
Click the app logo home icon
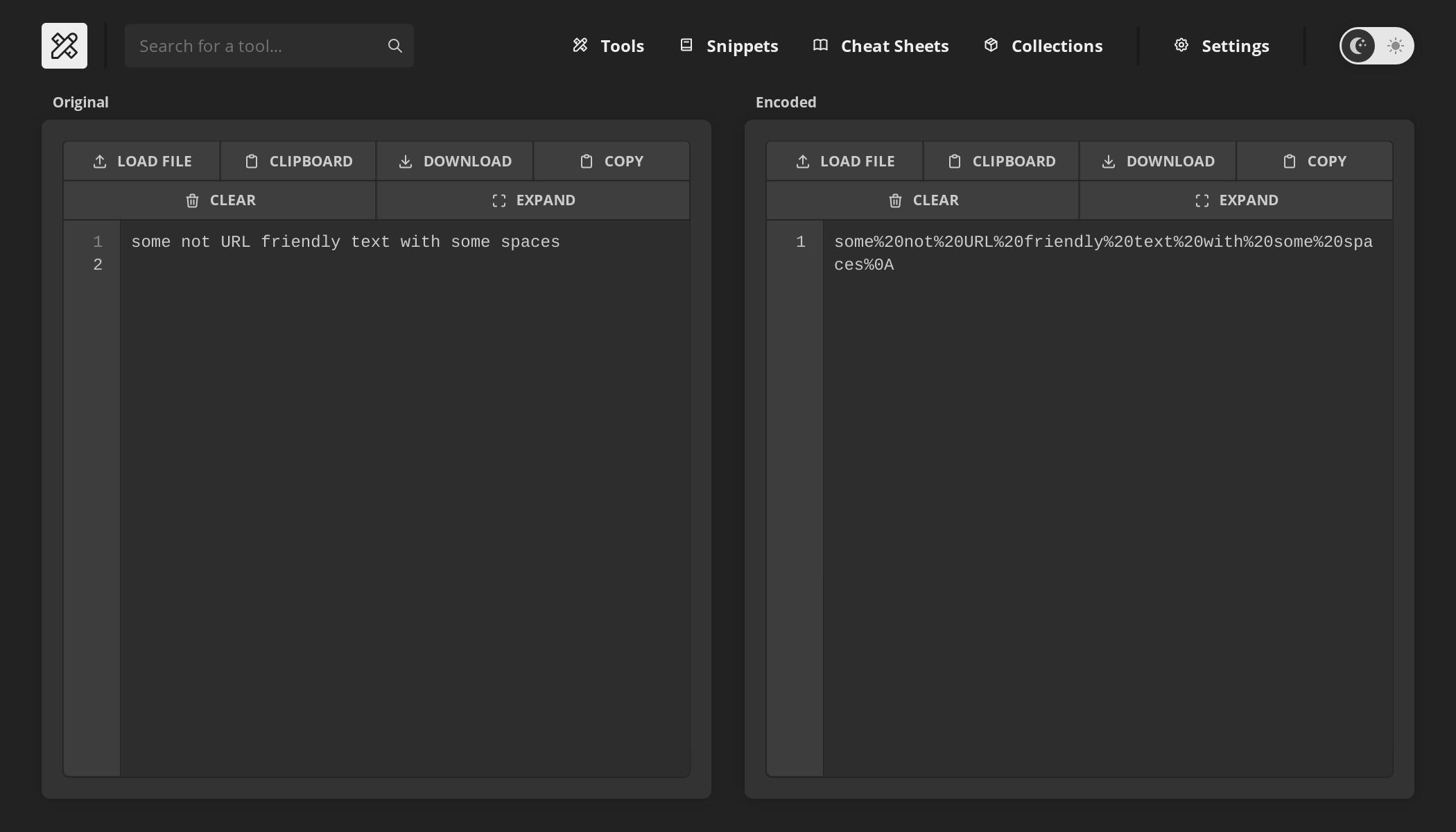[x=64, y=46]
